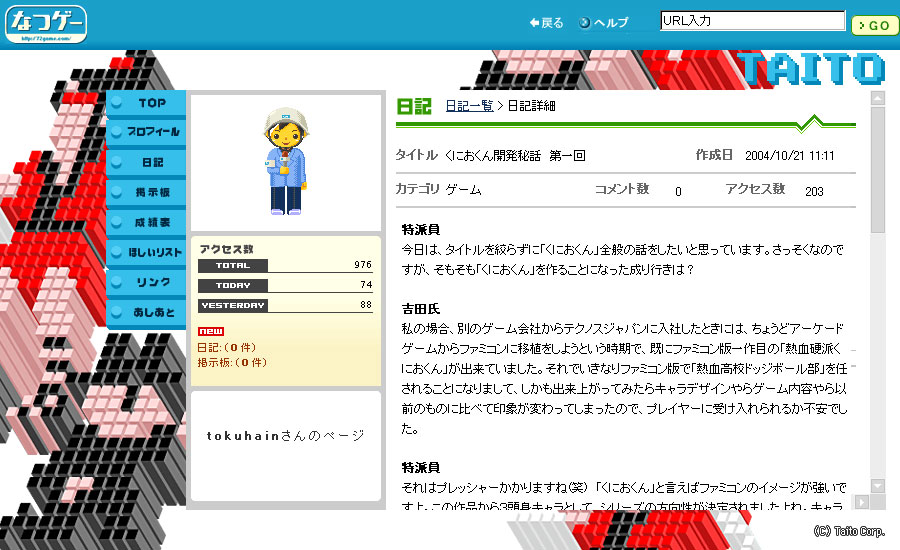Focus the URL入力 text field
Image resolution: width=900 pixels, height=550 pixels.
pyautogui.click(x=752, y=21)
